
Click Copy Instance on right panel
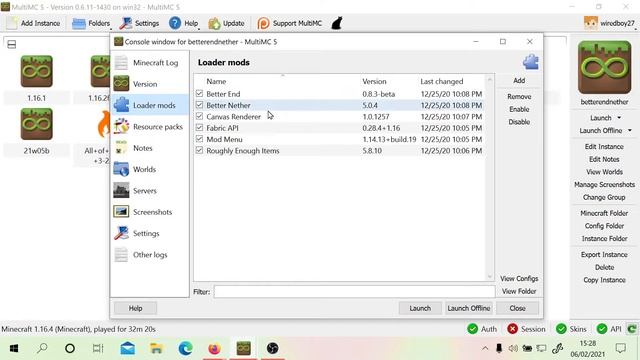[604, 280]
